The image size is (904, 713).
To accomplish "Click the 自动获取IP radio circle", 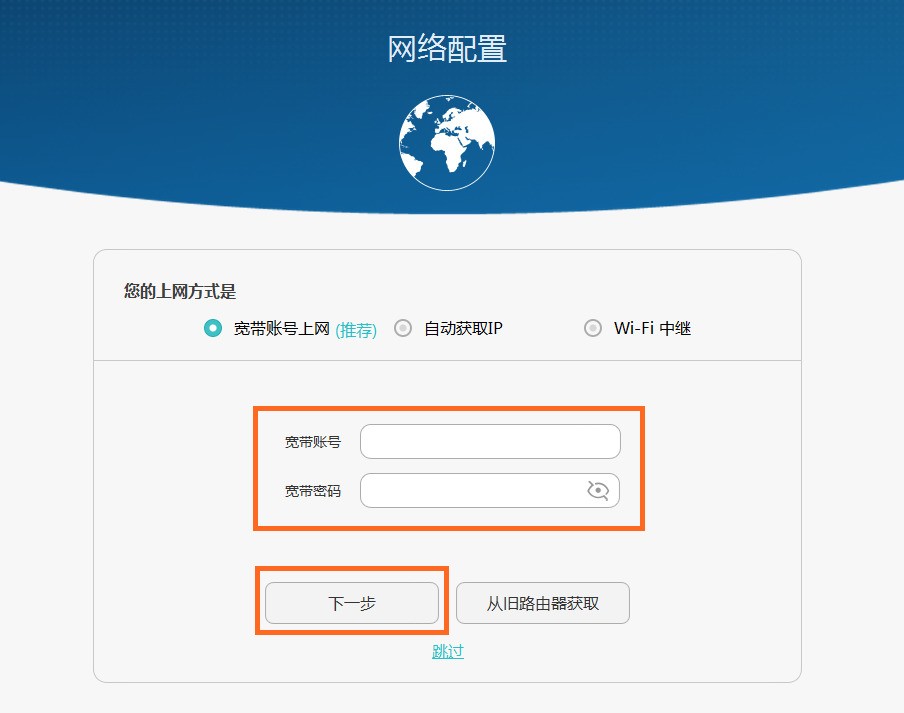I will 402,327.
